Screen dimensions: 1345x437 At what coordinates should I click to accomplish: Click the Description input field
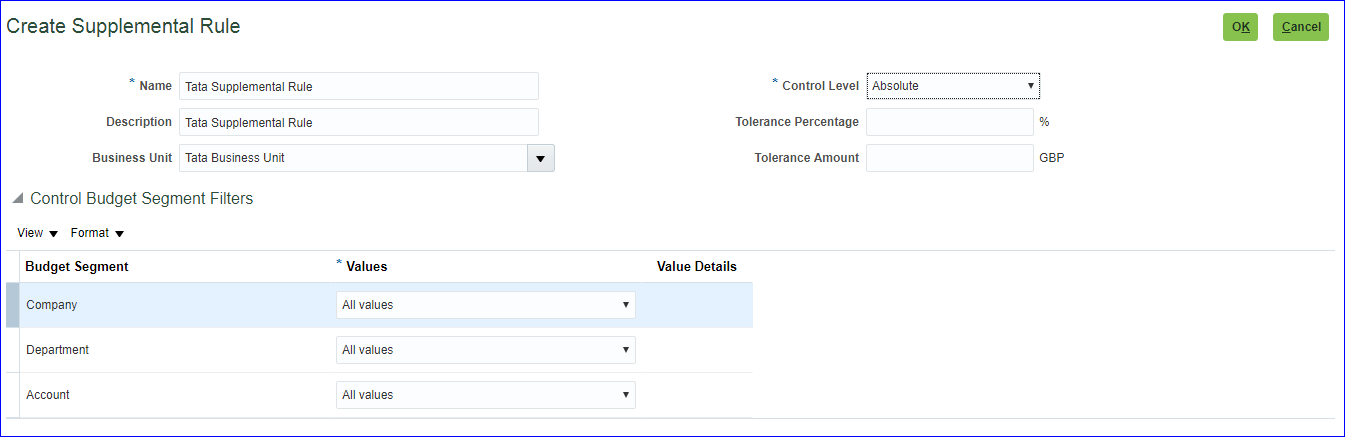pos(358,122)
